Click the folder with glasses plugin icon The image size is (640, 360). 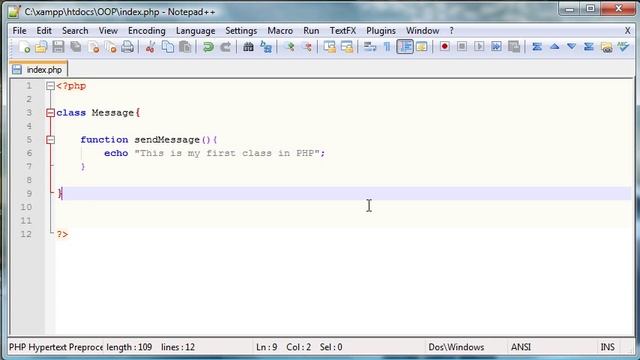[607, 47]
